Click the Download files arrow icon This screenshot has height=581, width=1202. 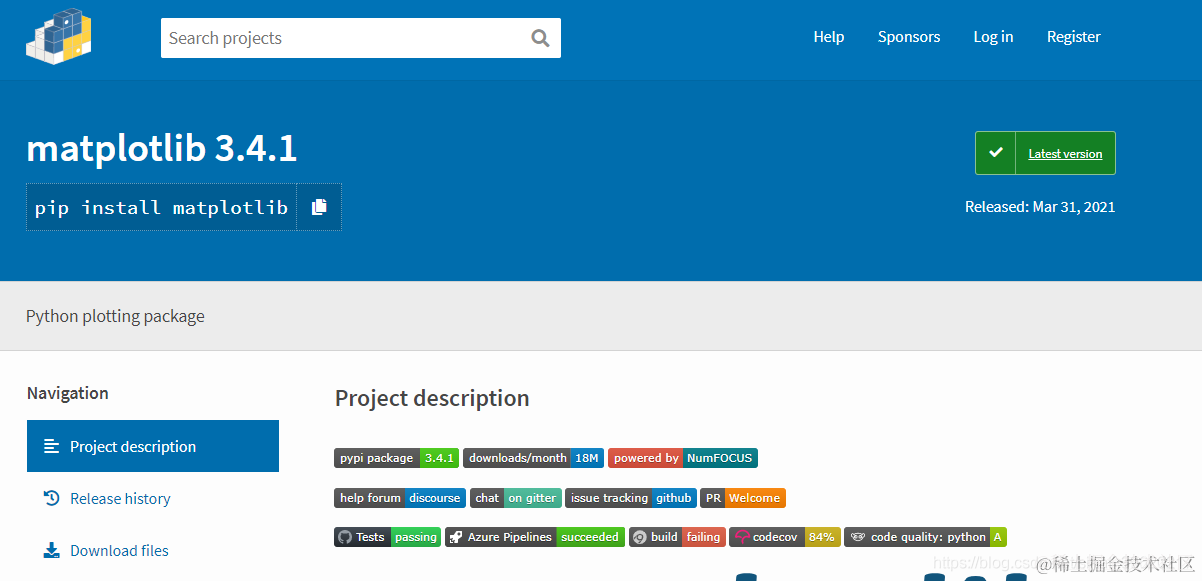pos(52,550)
